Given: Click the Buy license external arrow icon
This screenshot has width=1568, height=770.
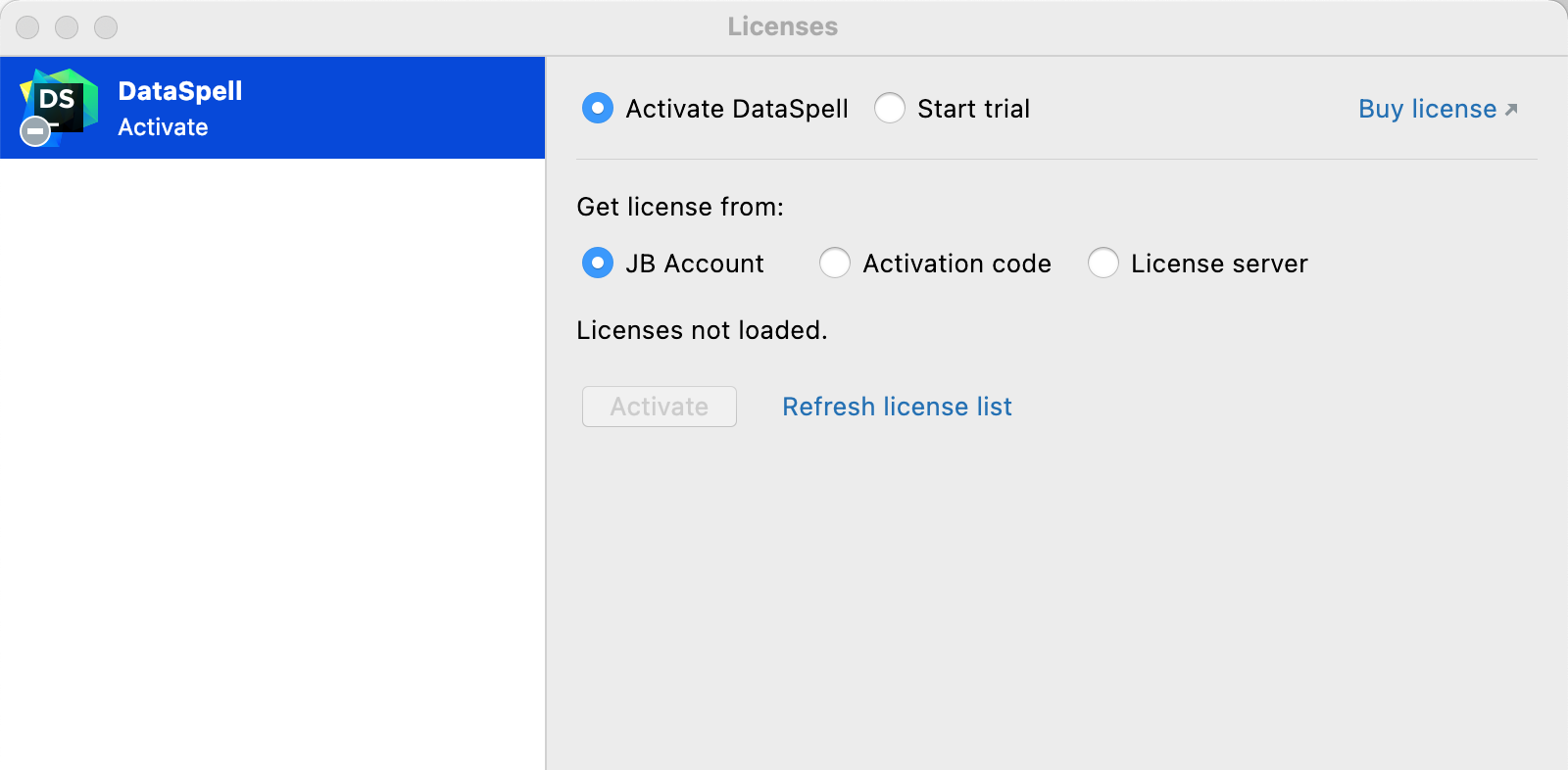Looking at the screenshot, I should [x=1511, y=110].
